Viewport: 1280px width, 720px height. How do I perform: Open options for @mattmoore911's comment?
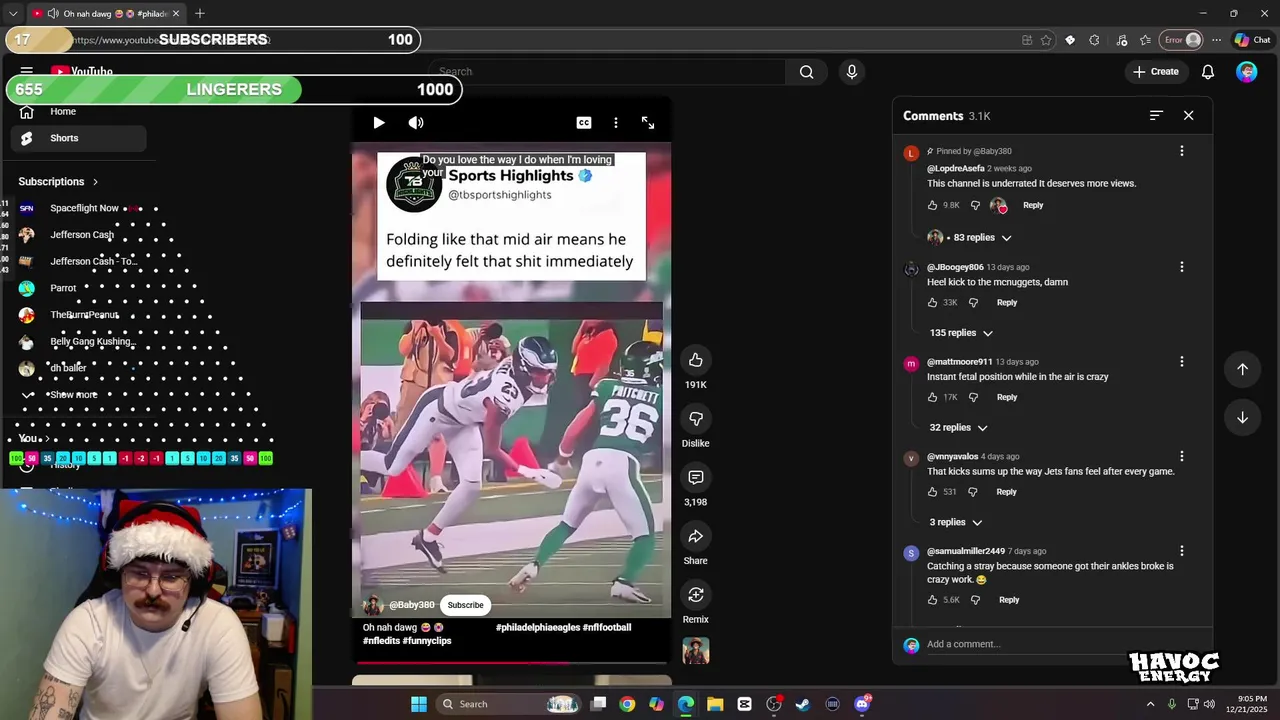coord(1182,362)
